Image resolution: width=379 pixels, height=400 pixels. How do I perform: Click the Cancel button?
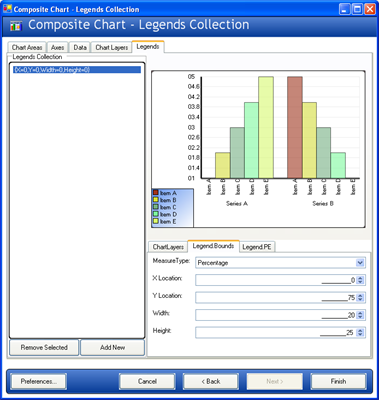click(147, 381)
